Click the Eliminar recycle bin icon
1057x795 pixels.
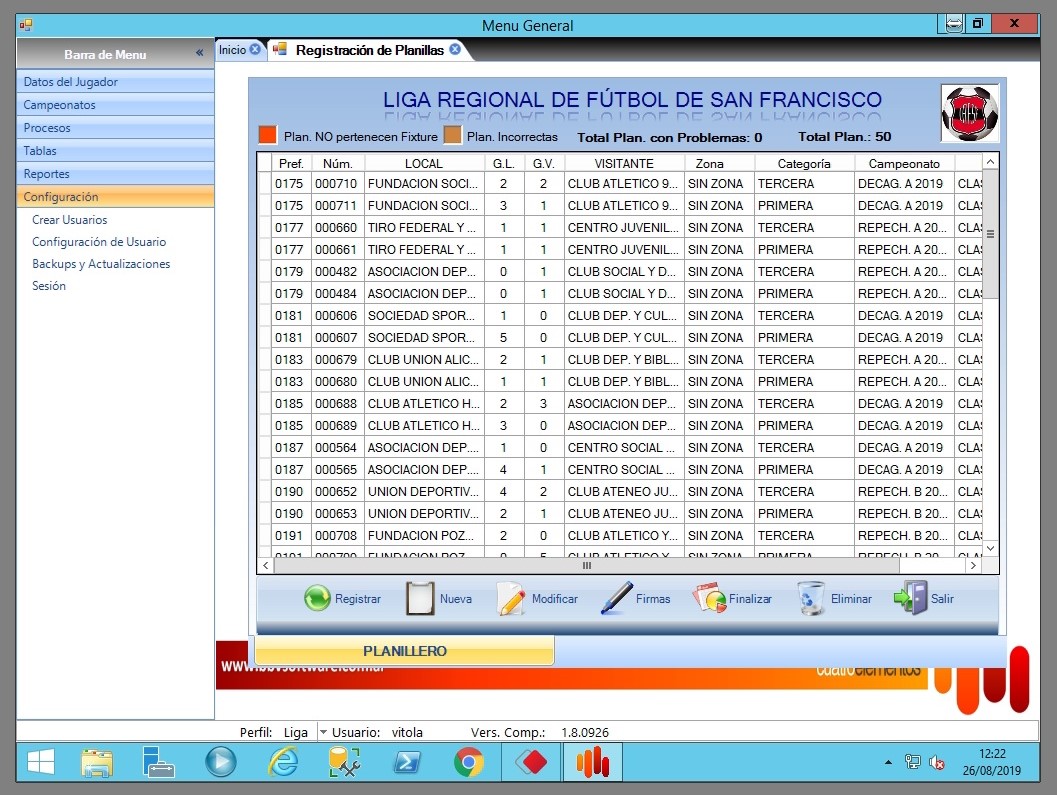[x=811, y=598]
